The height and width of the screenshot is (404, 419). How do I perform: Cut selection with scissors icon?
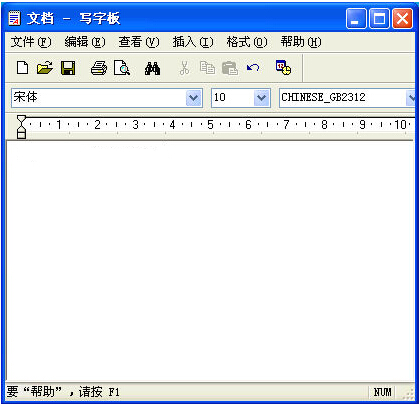184,68
